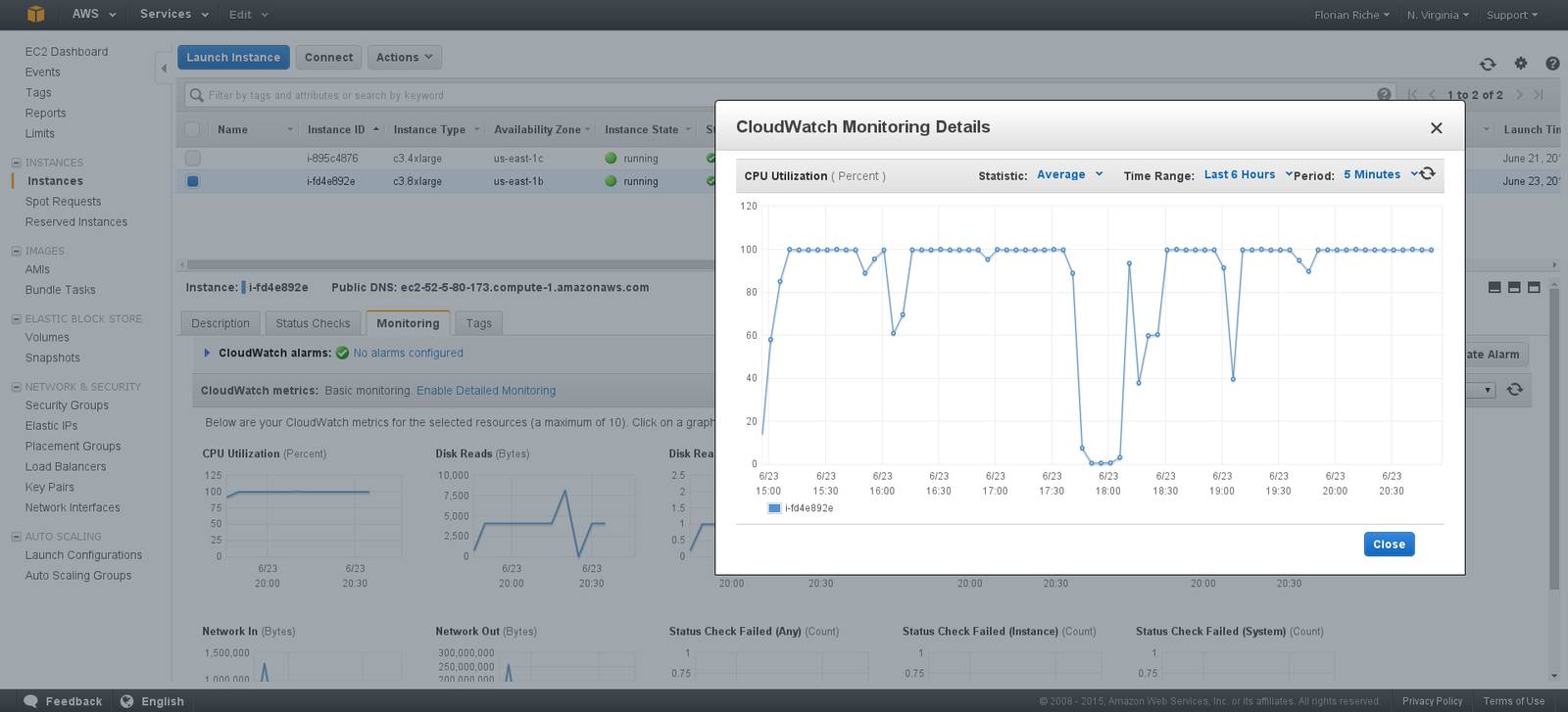Open the Services menu
The height and width of the screenshot is (712, 1568).
174,14
